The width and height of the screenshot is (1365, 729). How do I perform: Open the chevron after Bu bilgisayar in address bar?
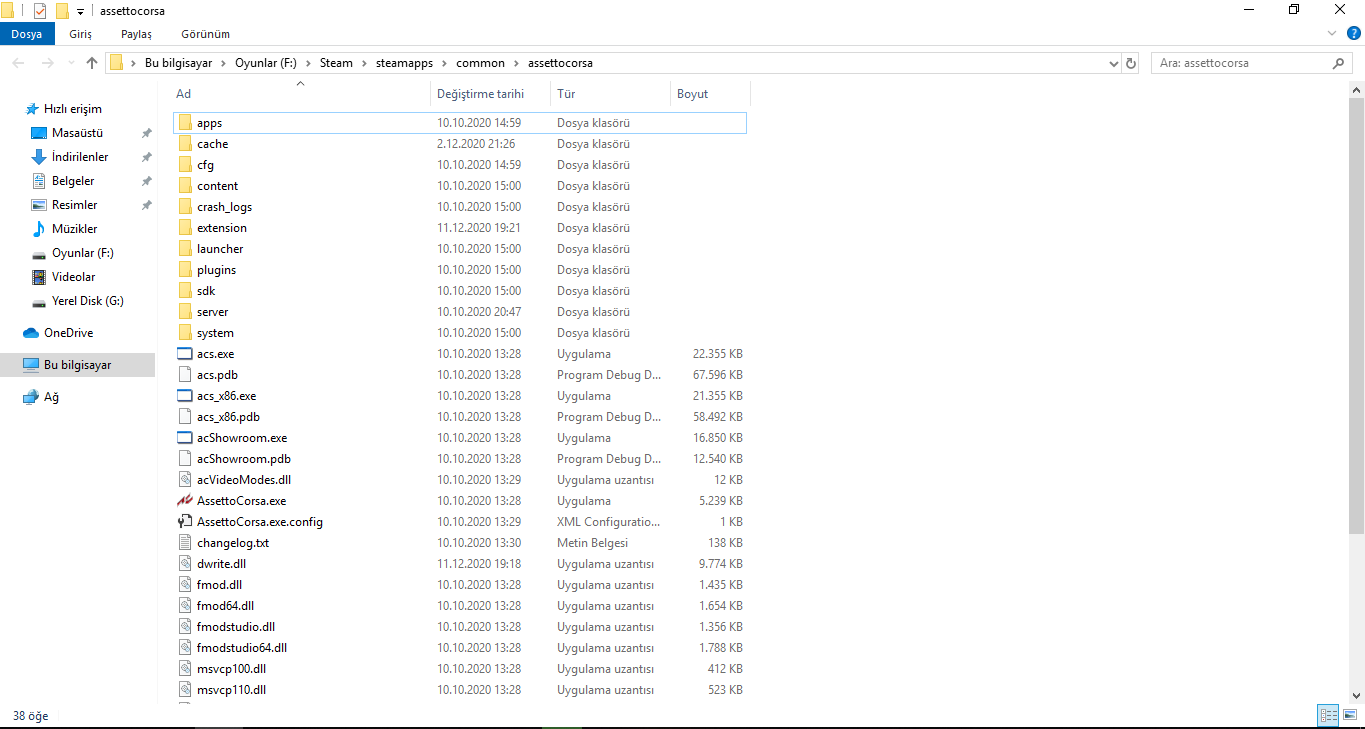coord(224,63)
